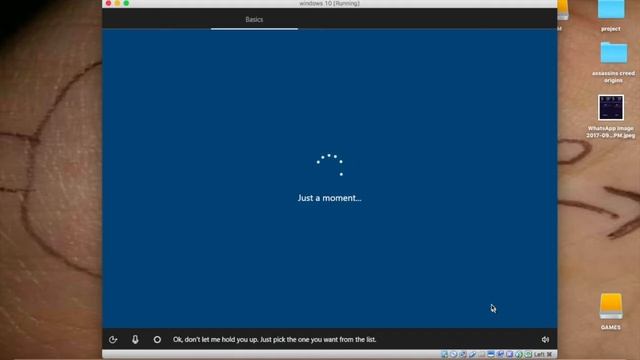Toggle the Cortana microphone icon
Screen dimensions: 640x360
[135, 340]
